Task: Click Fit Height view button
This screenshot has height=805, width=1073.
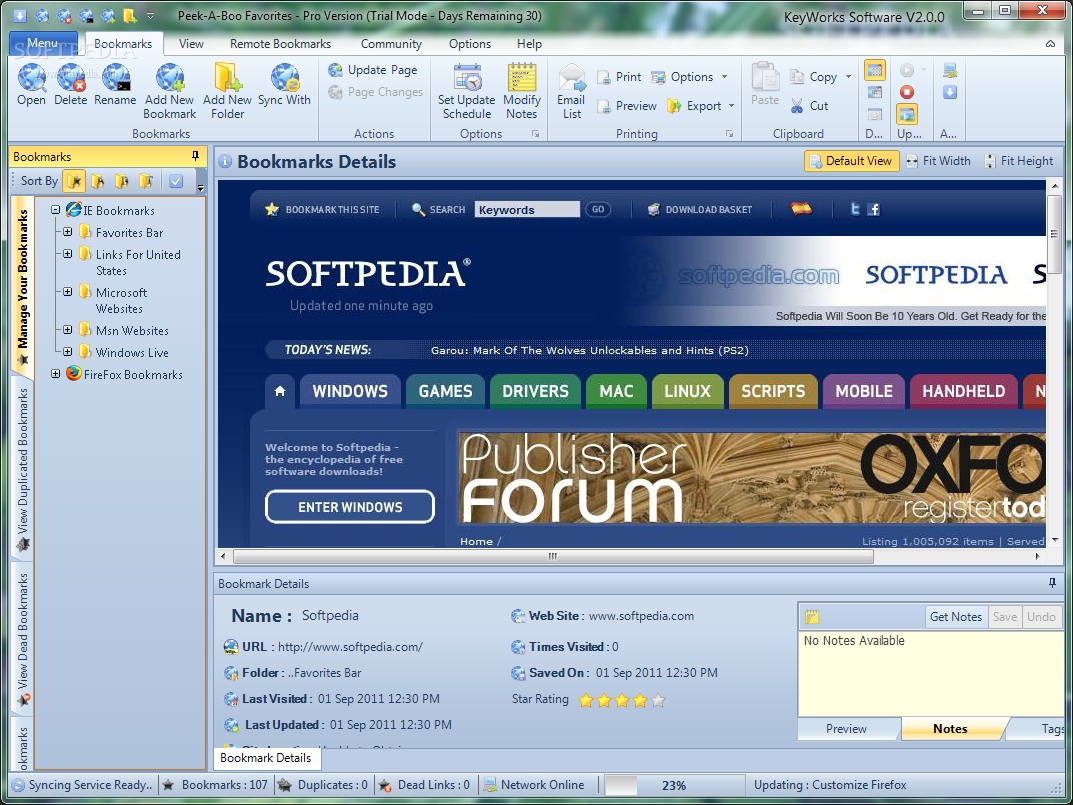Action: (1019, 161)
